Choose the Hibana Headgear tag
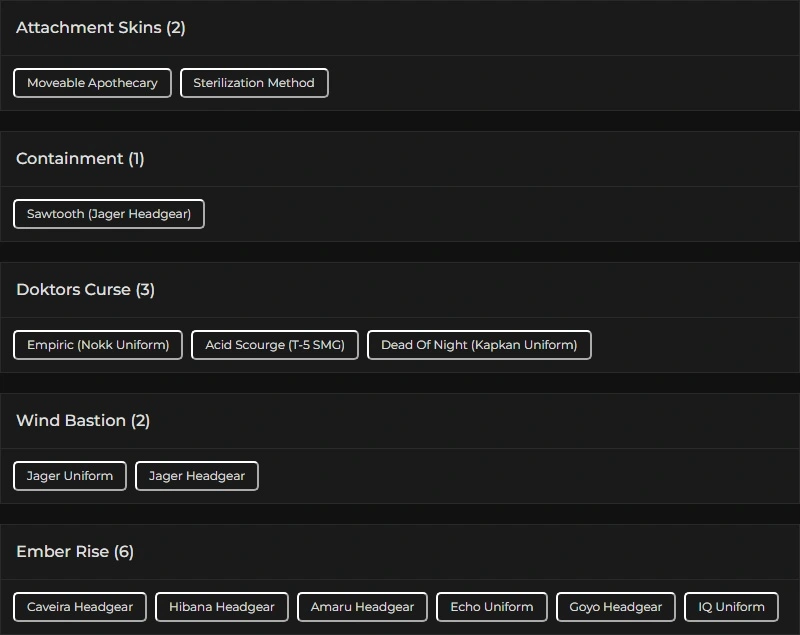 pos(222,607)
